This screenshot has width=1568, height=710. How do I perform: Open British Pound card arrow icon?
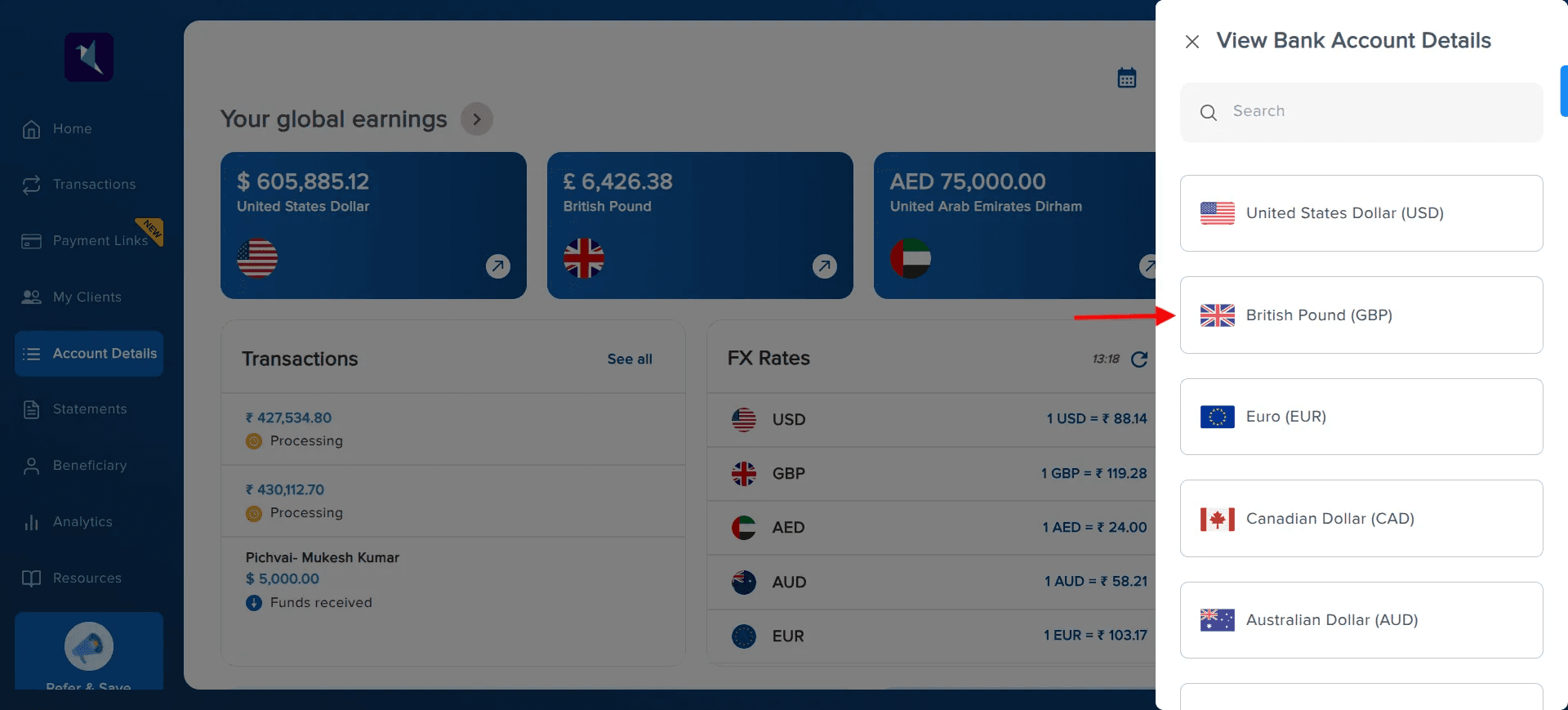pyautogui.click(x=825, y=266)
